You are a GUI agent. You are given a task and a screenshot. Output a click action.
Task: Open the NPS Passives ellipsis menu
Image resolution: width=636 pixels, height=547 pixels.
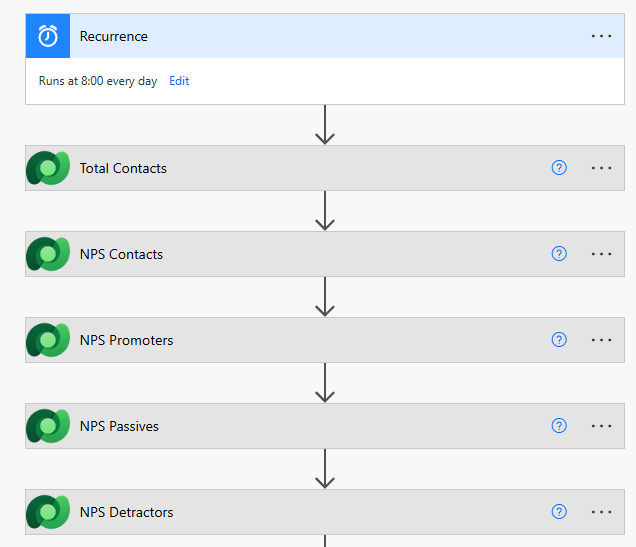point(601,426)
